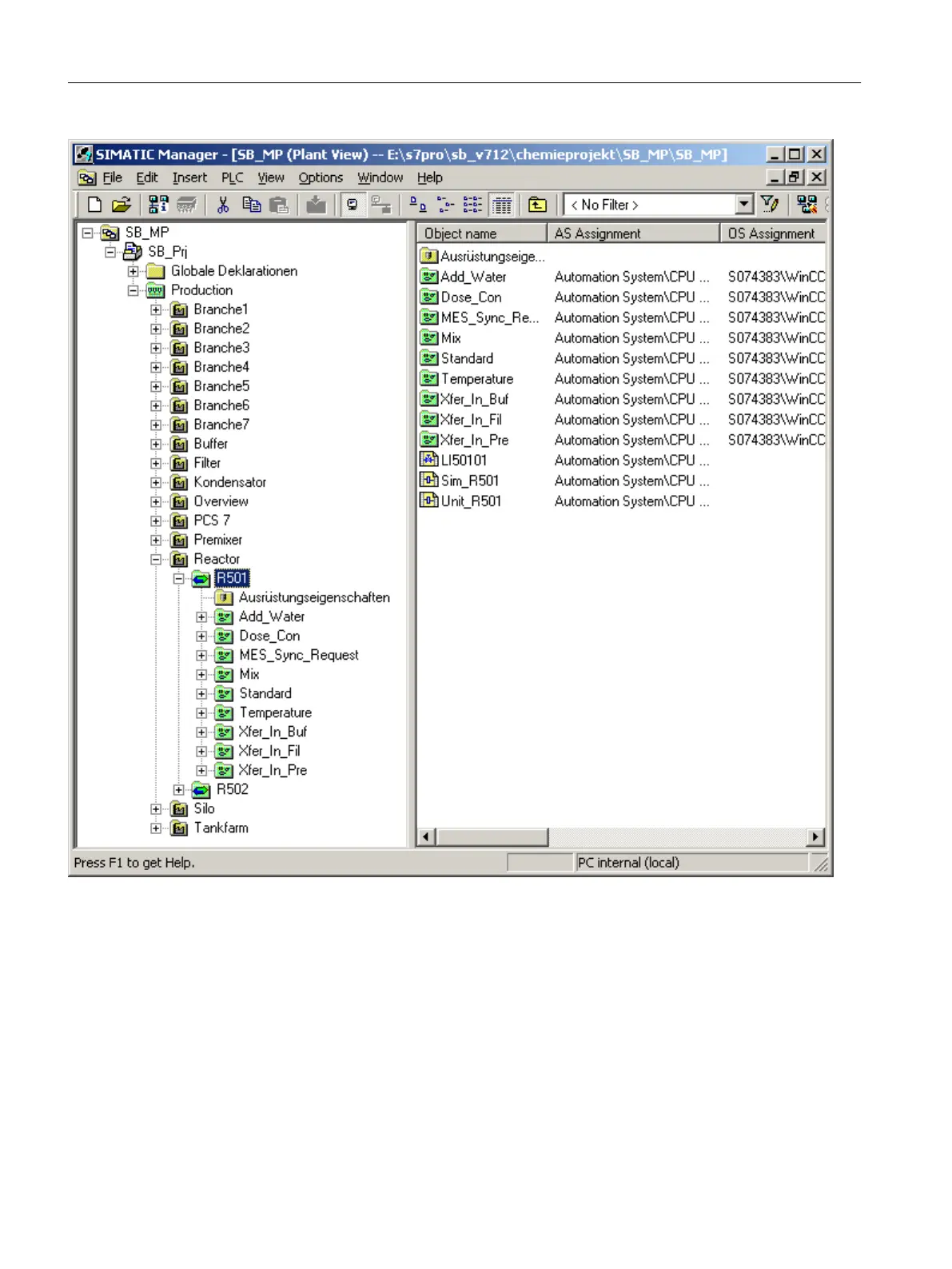
Task: Click the Premixer folder icon
Action: [180, 541]
